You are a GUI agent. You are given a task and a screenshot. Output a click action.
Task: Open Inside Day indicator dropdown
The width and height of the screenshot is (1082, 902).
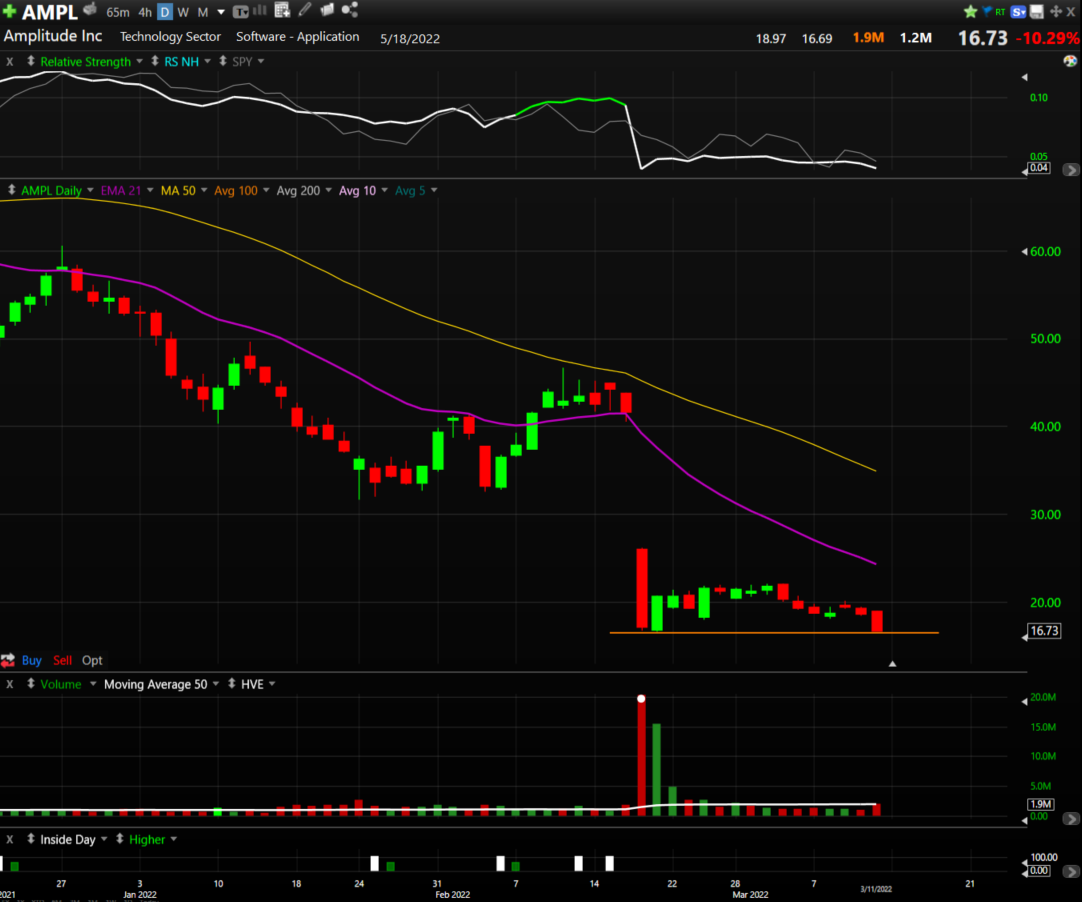(104, 839)
